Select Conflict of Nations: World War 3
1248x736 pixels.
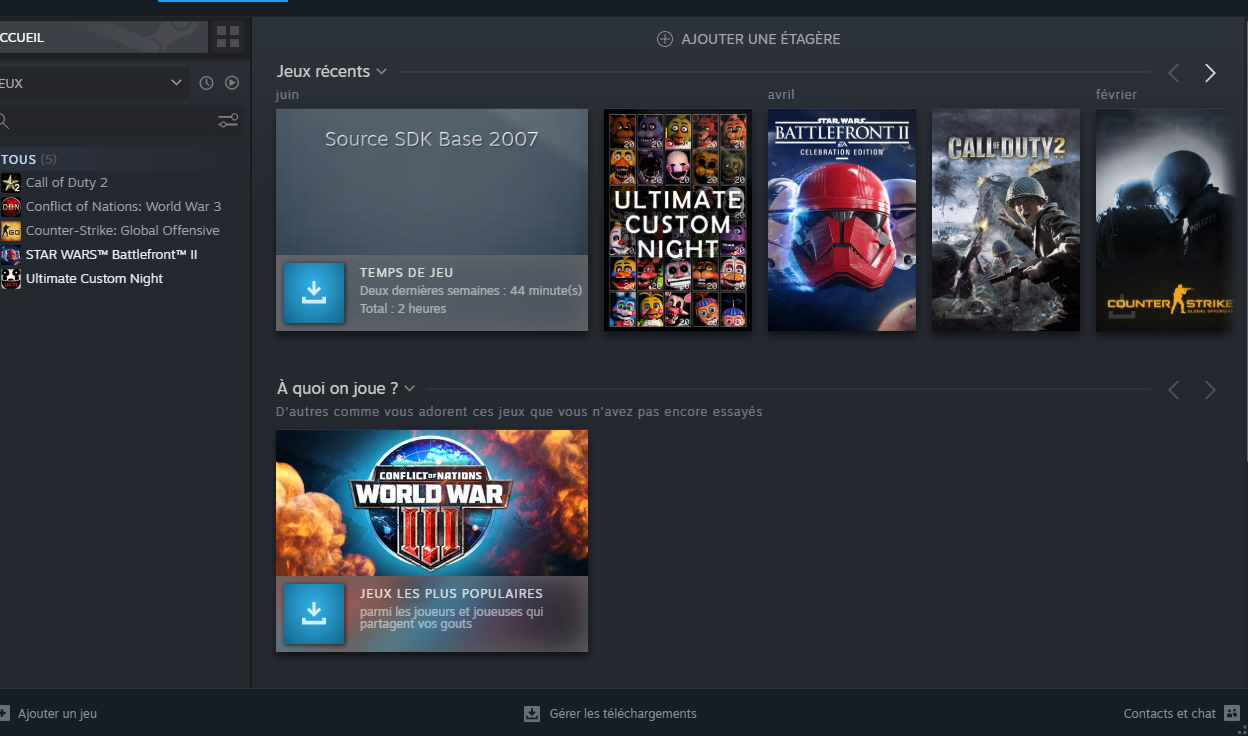pos(122,206)
